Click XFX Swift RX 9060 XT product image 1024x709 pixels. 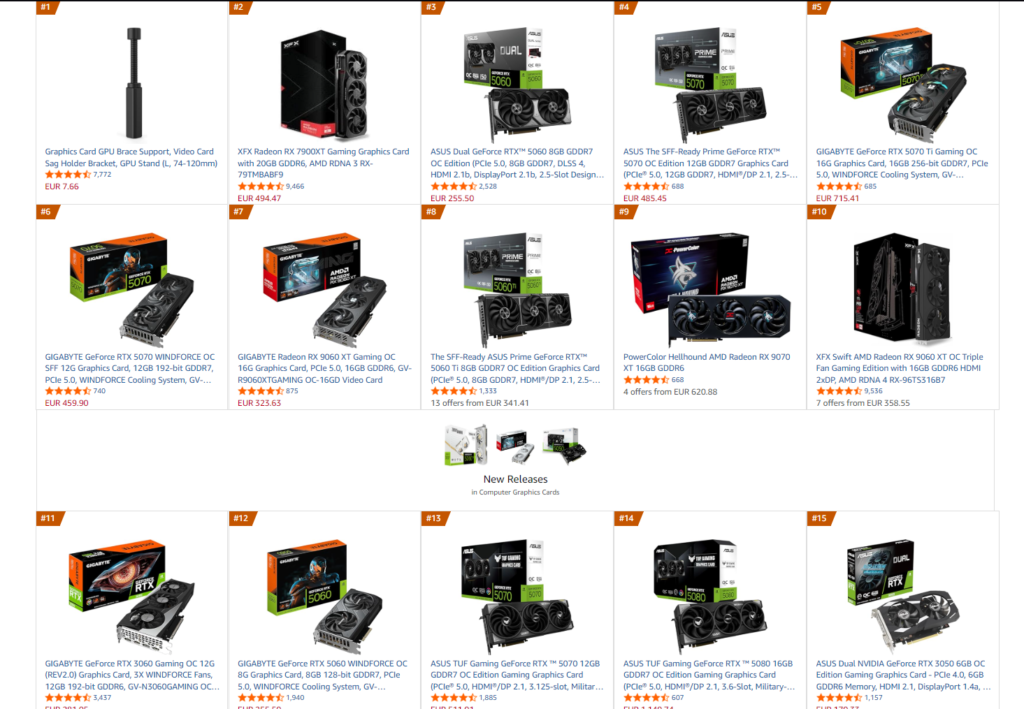pyautogui.click(x=902, y=288)
